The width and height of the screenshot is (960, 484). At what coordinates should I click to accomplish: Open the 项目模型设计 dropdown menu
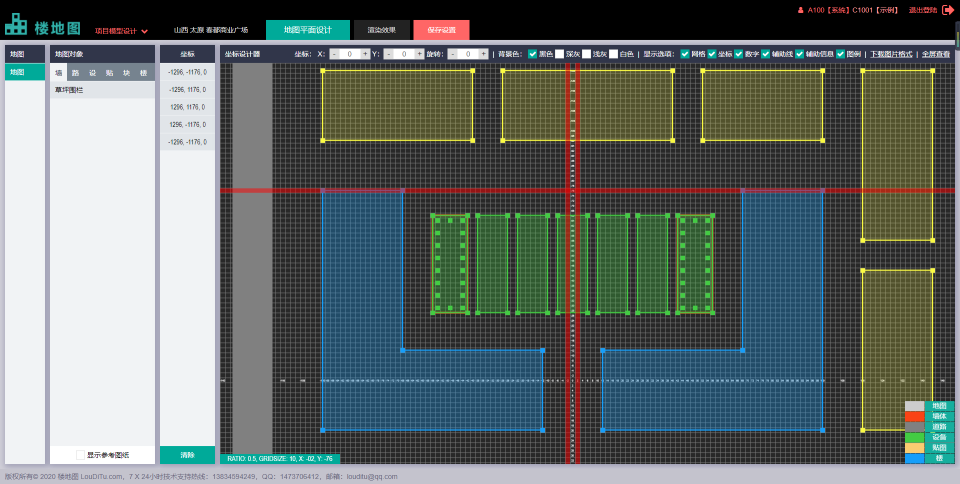tap(121, 31)
